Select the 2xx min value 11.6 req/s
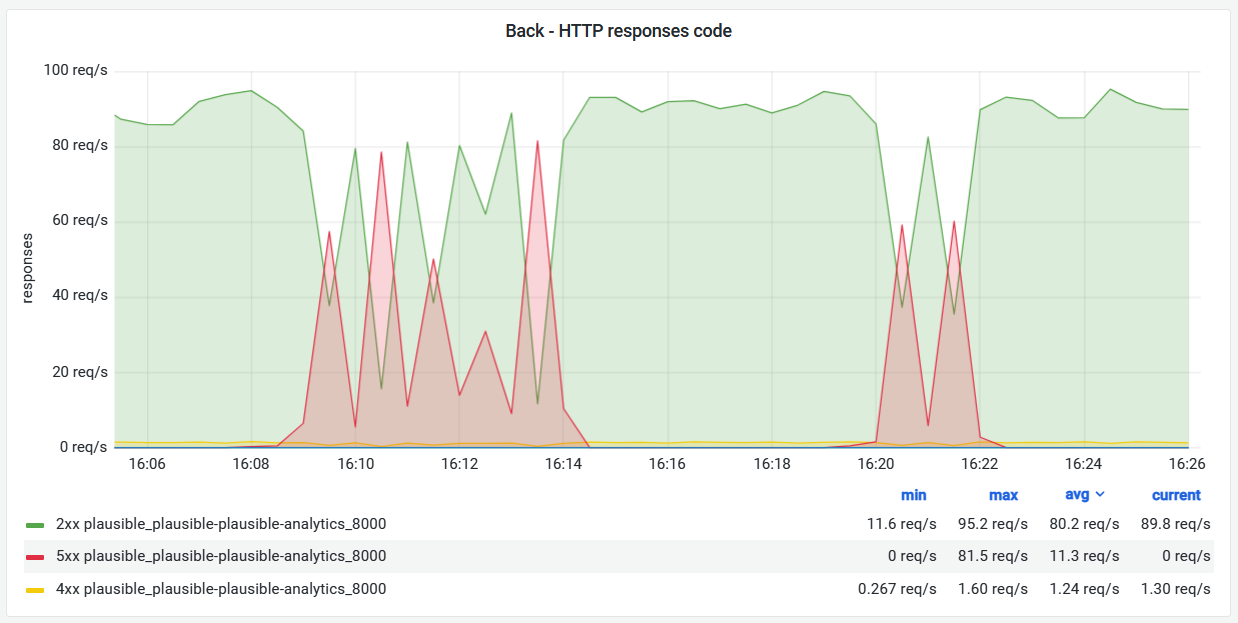1238x623 pixels. (x=902, y=524)
